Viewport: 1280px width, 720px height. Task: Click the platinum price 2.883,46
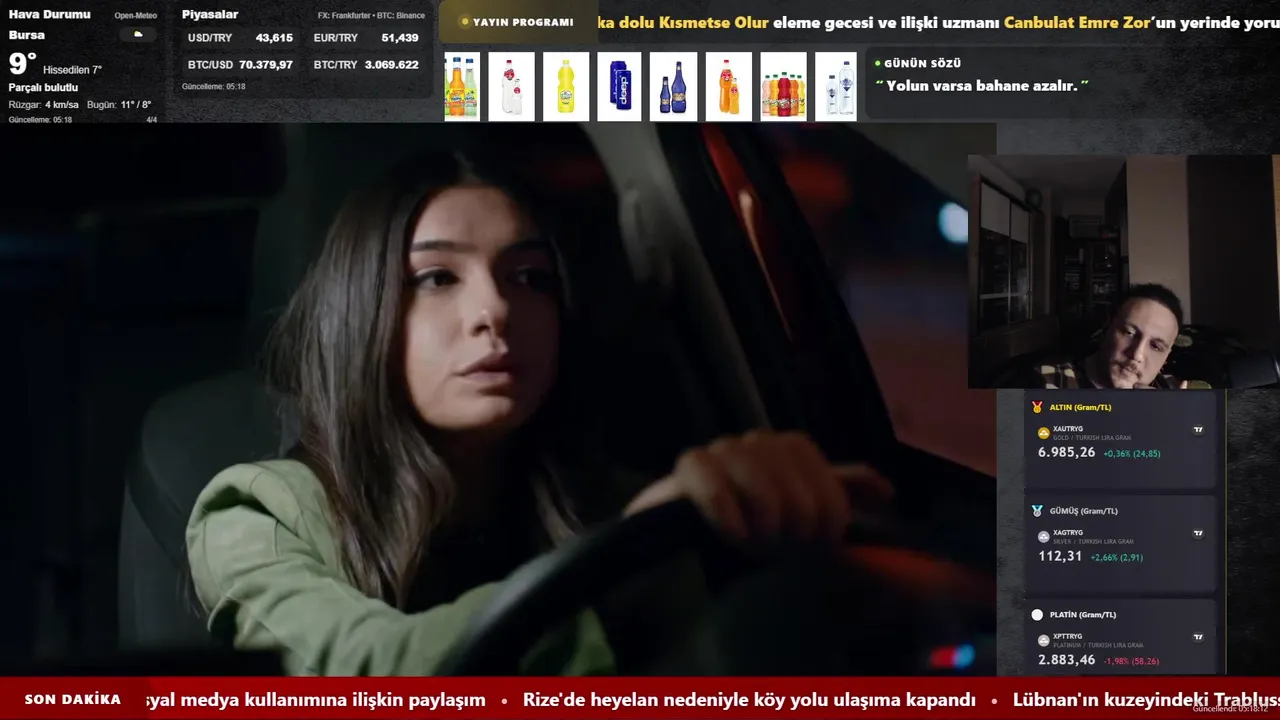[x=1066, y=660]
